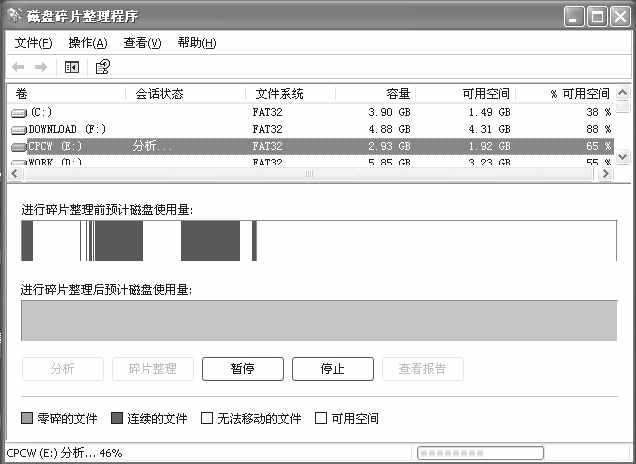636x464 pixels.
Task: Open the 操作(A) menu
Action: point(88,43)
